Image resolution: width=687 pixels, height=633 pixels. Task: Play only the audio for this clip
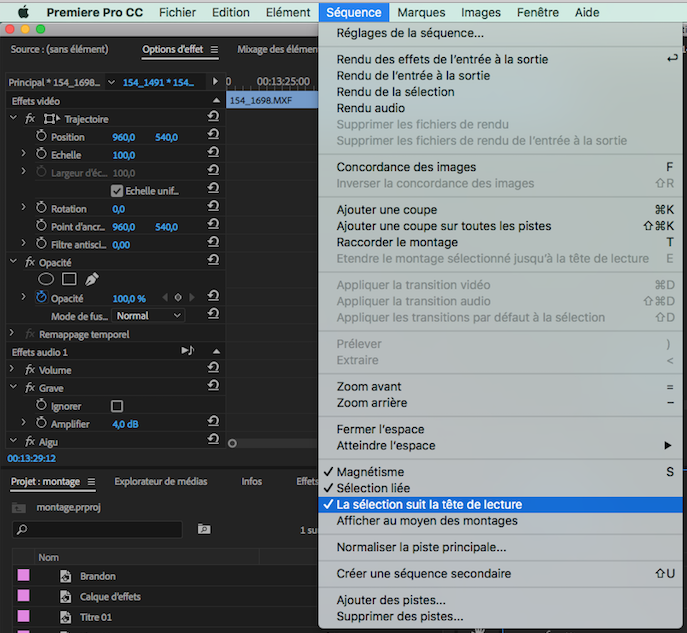(188, 351)
